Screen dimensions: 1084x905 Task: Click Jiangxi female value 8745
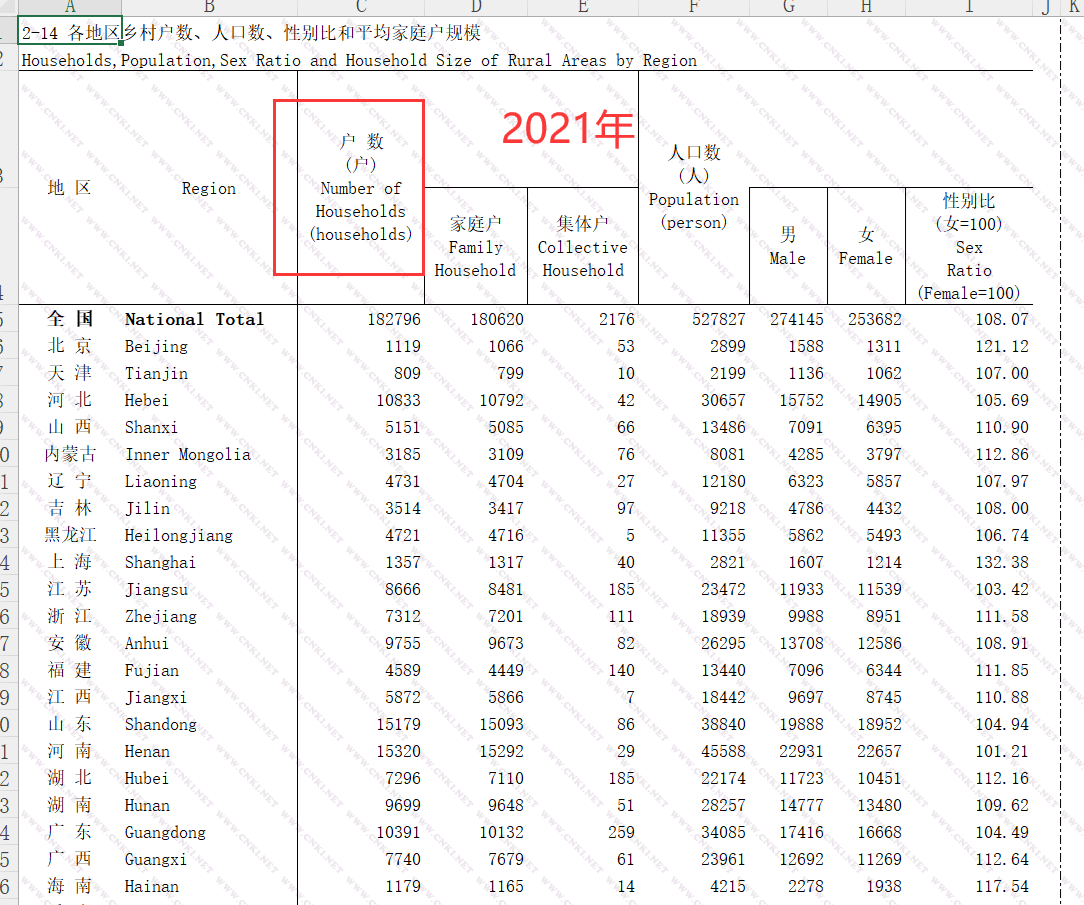point(884,697)
